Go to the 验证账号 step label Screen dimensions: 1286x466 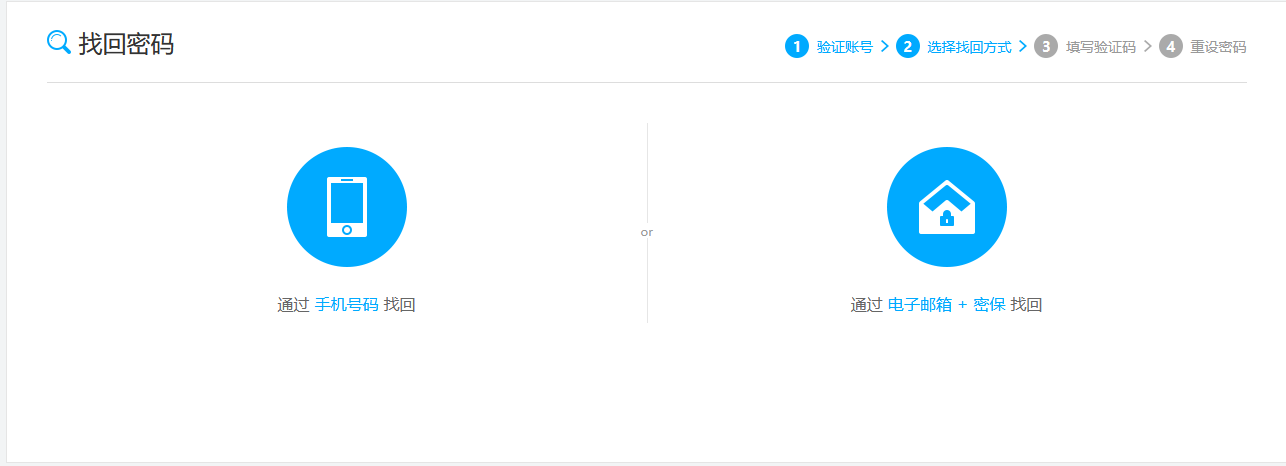point(845,47)
